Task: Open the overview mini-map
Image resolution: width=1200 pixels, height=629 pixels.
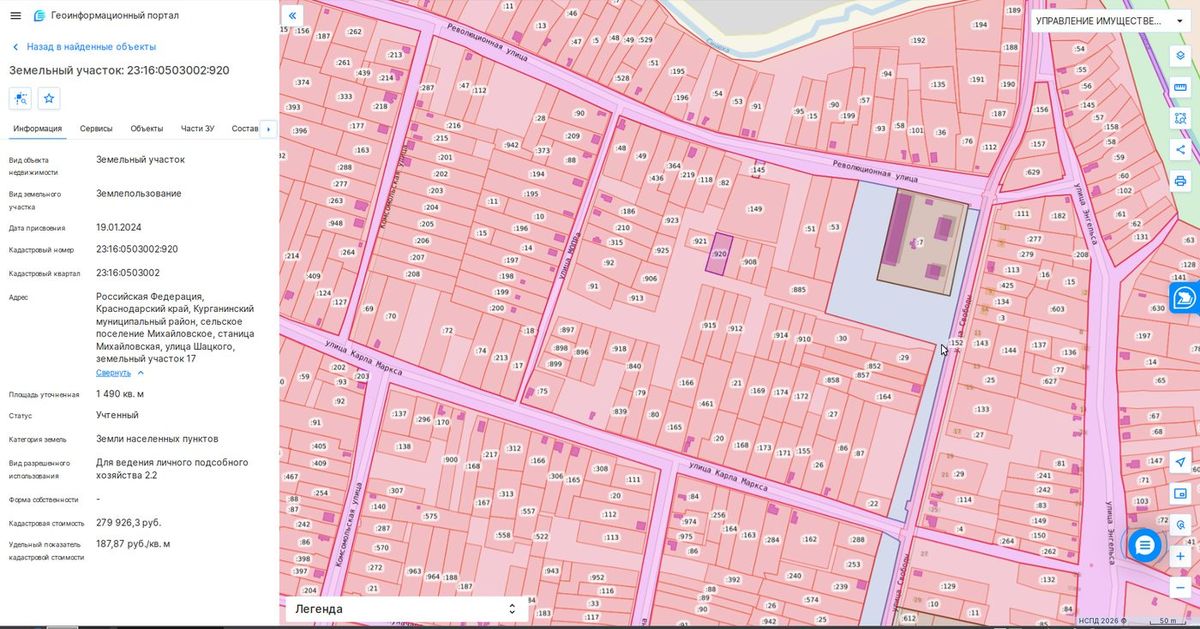Action: pos(1180,493)
